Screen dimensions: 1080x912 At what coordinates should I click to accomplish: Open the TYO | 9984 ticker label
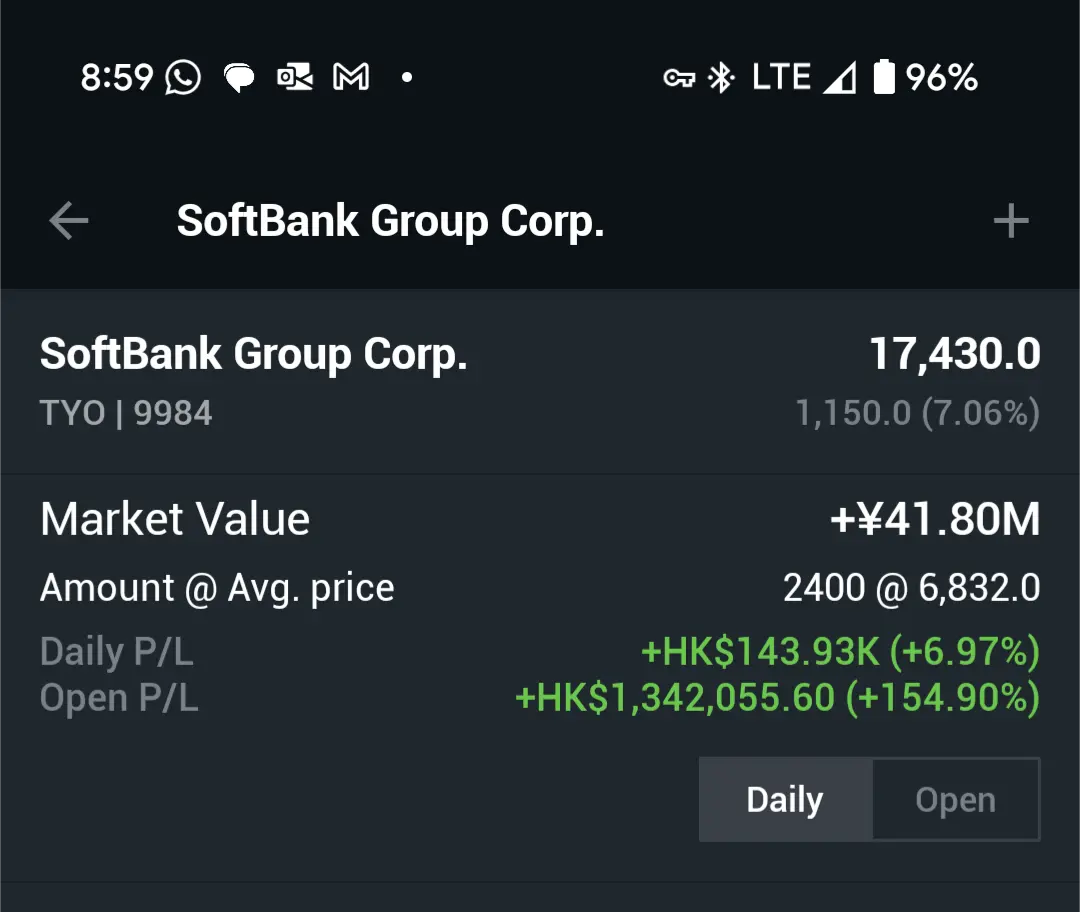126,413
